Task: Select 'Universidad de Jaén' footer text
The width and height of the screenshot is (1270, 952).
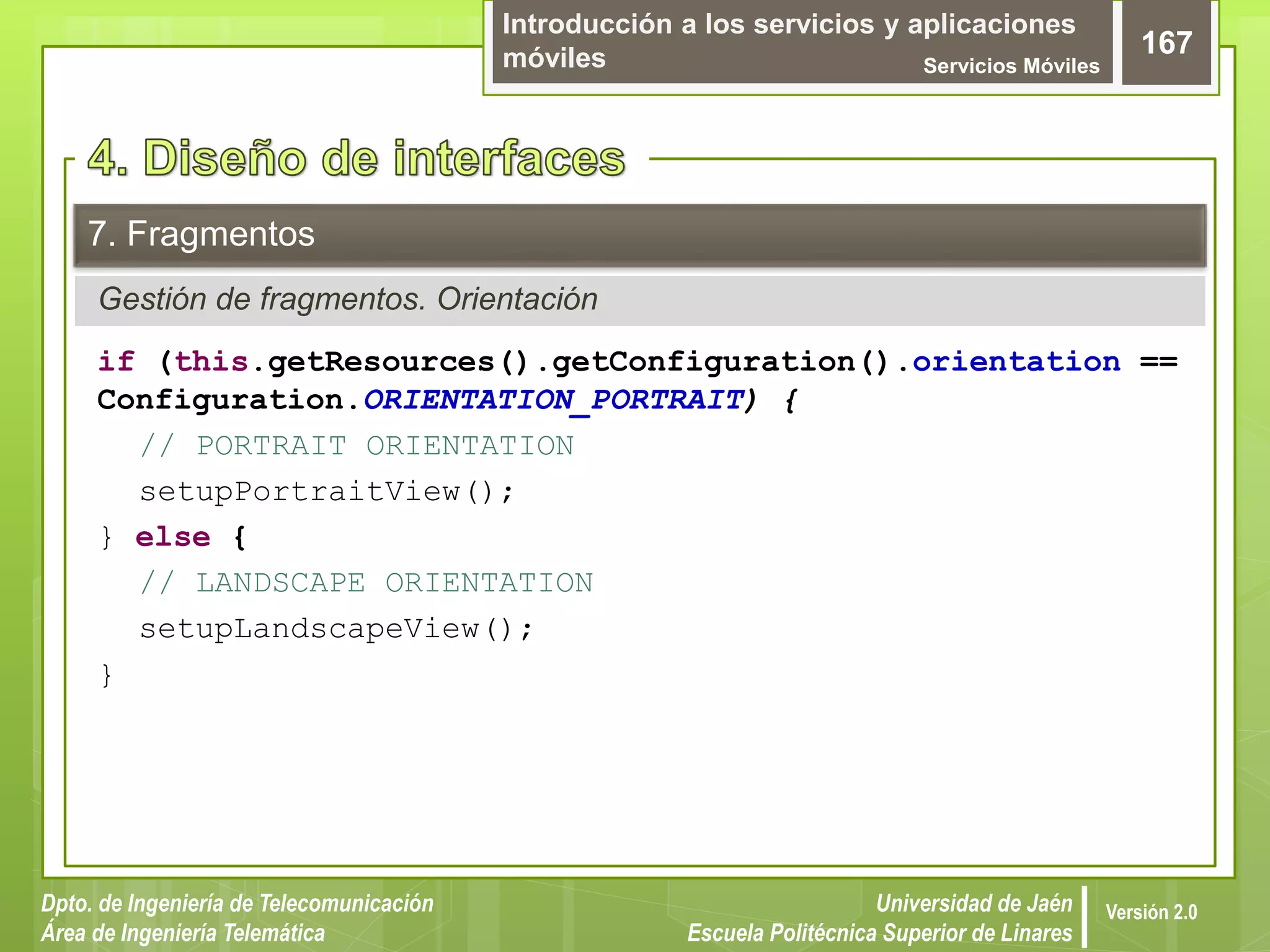Action: coord(974,903)
